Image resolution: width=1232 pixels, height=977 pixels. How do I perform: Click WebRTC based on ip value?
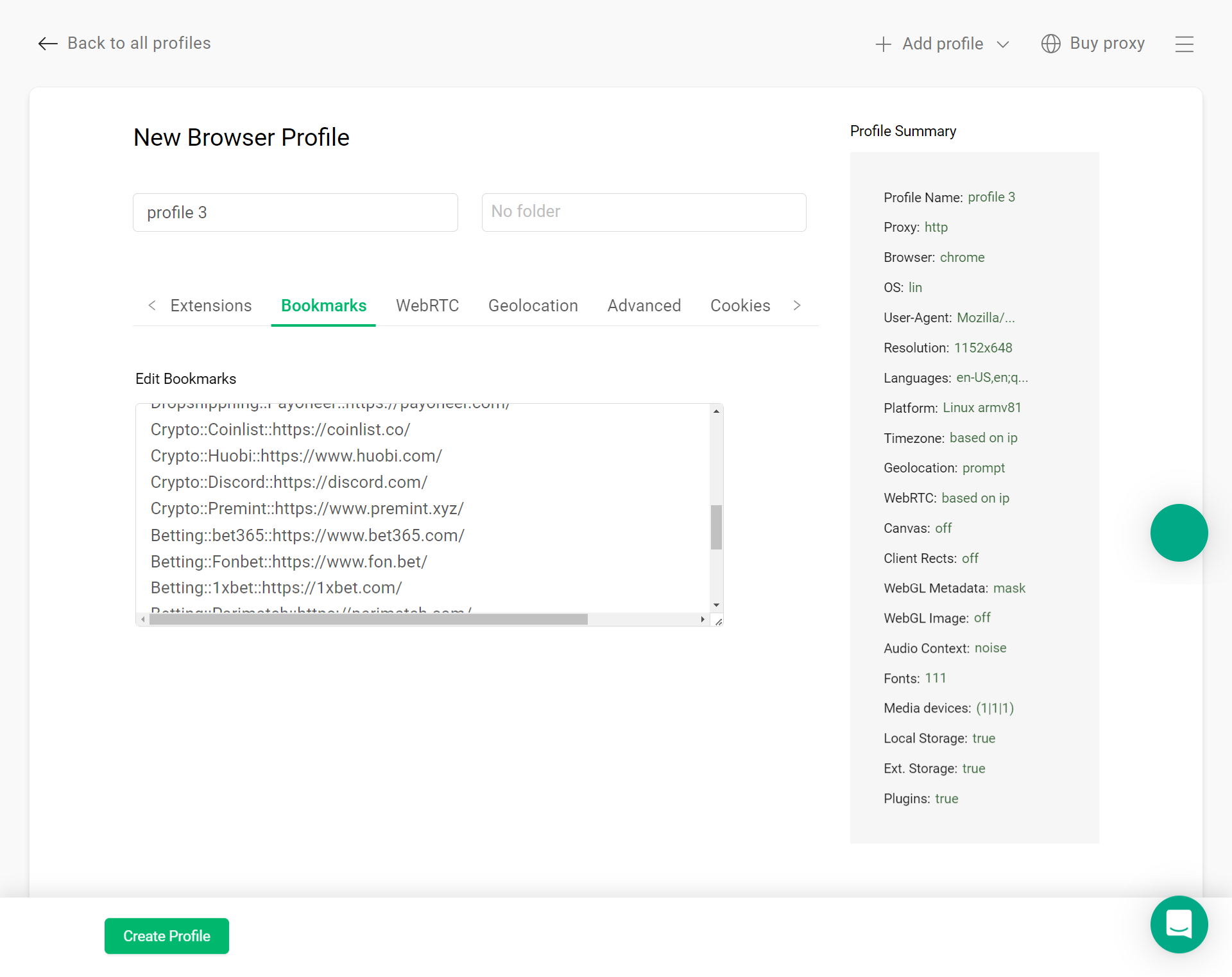pyautogui.click(x=975, y=498)
